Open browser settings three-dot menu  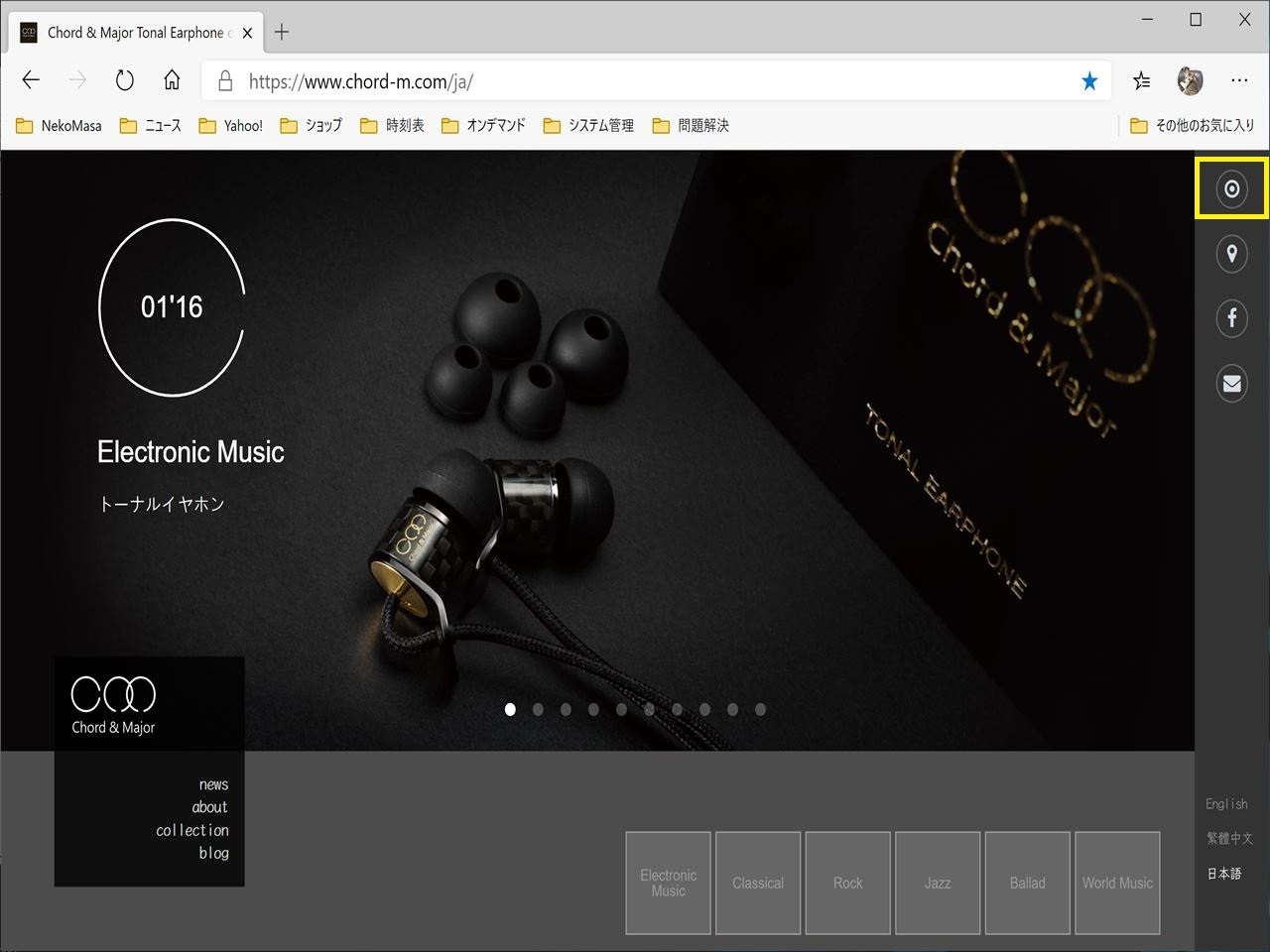[x=1239, y=80]
